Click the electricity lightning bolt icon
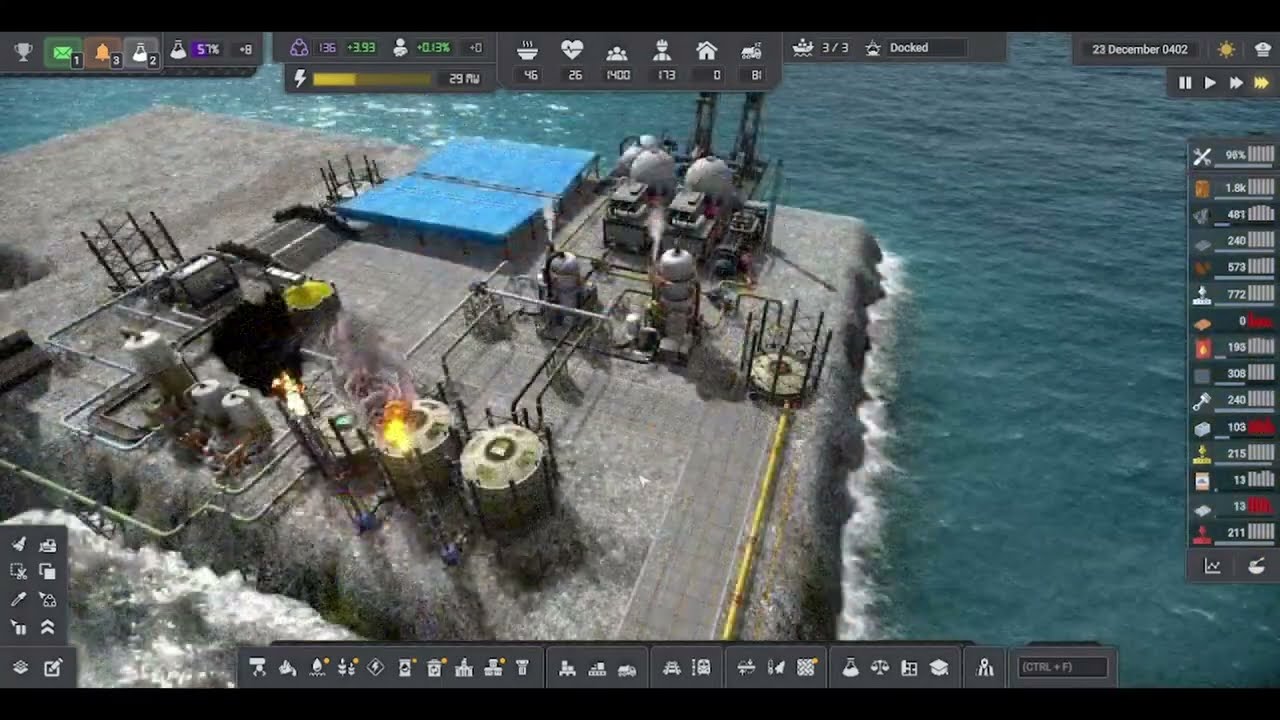The width and height of the screenshot is (1280, 720). [x=301, y=77]
